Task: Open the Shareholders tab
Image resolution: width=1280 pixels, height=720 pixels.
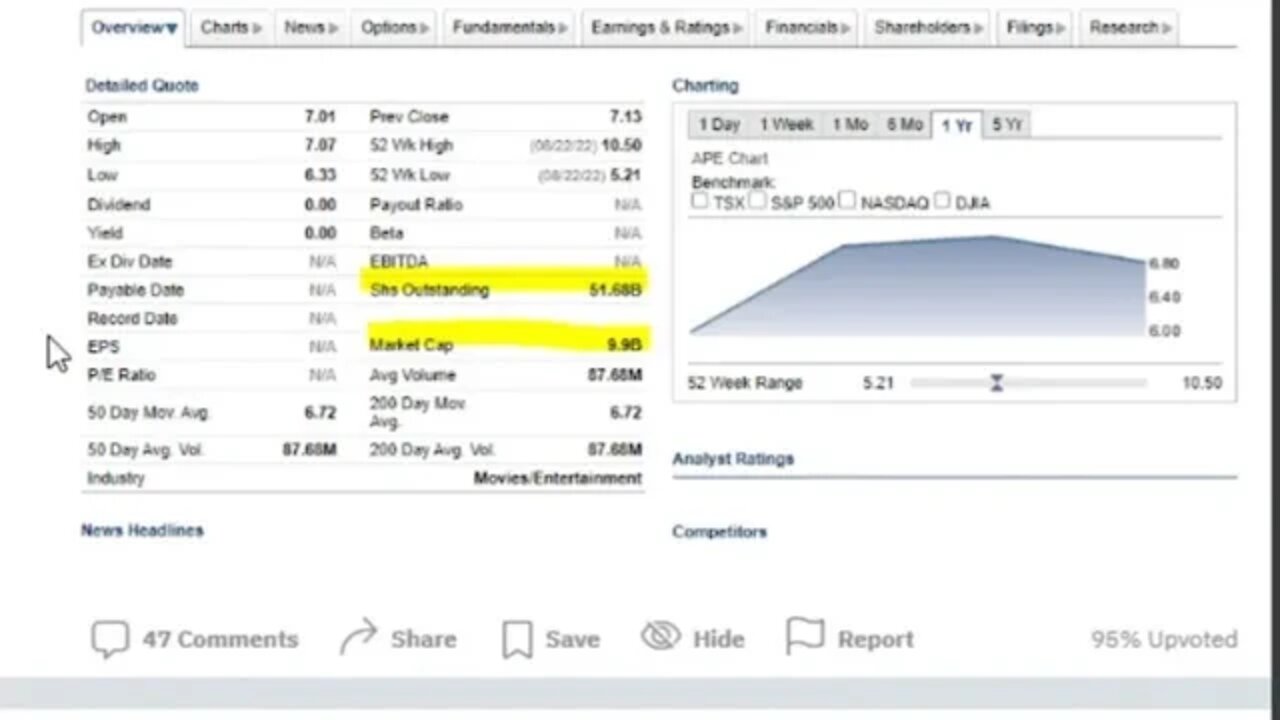Action: tap(928, 28)
